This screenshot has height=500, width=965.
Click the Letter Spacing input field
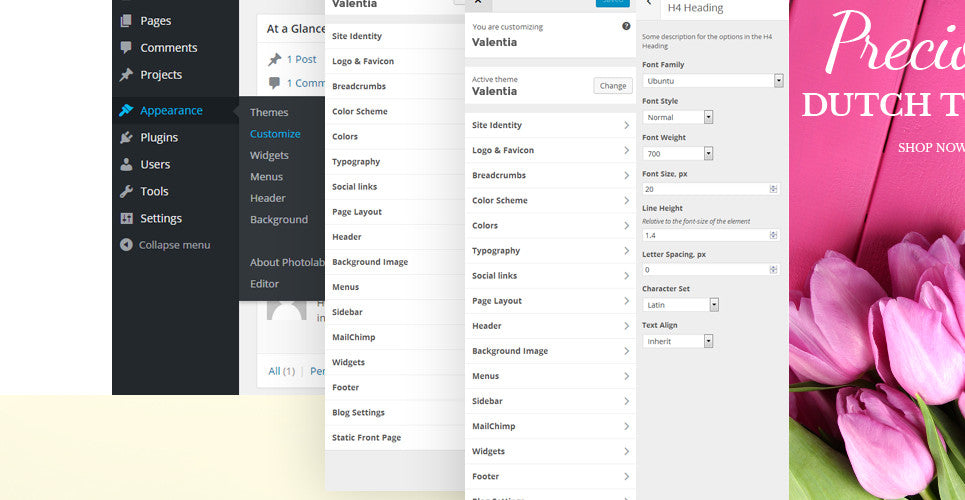[711, 270]
